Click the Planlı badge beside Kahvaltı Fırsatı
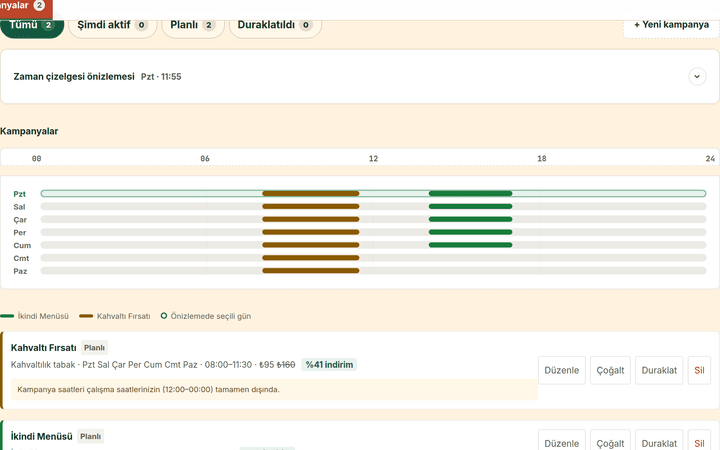This screenshot has width=720, height=450. [95, 348]
